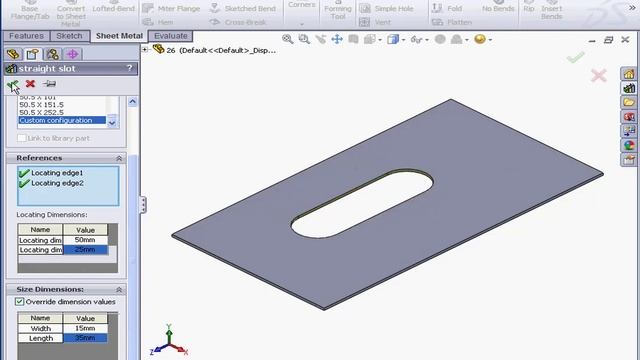The image size is (640, 360).
Task: Open the Search task pane tab
Action: click(629, 117)
